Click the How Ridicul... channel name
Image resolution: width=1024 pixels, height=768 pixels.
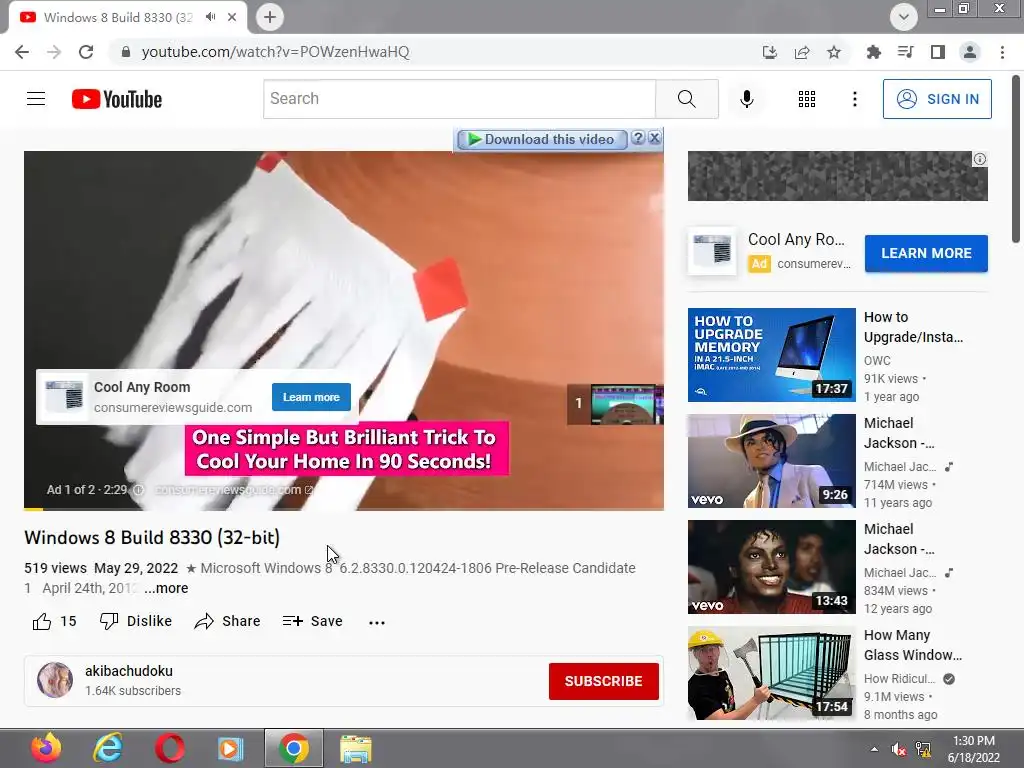click(899, 679)
